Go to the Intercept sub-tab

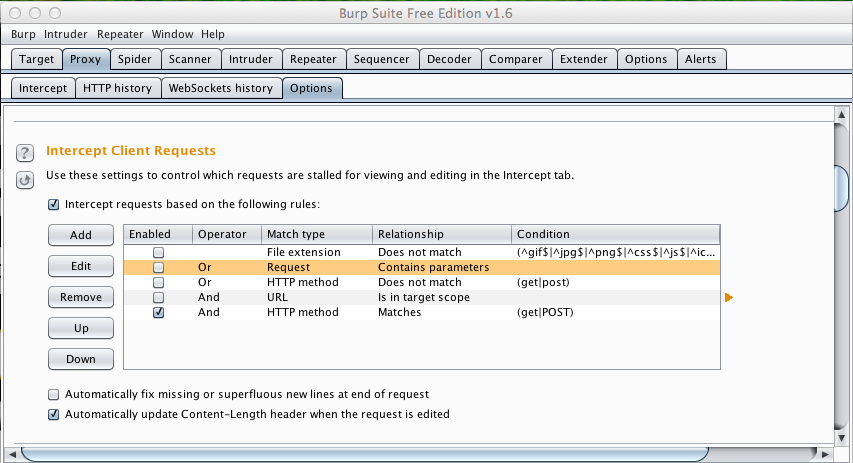[x=42, y=88]
